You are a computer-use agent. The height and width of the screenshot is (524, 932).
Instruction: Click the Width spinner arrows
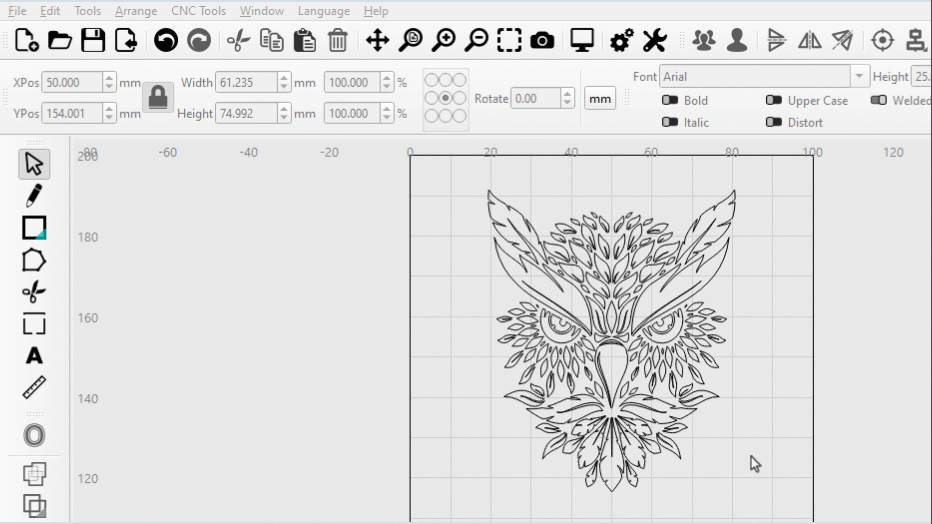tap(284, 83)
